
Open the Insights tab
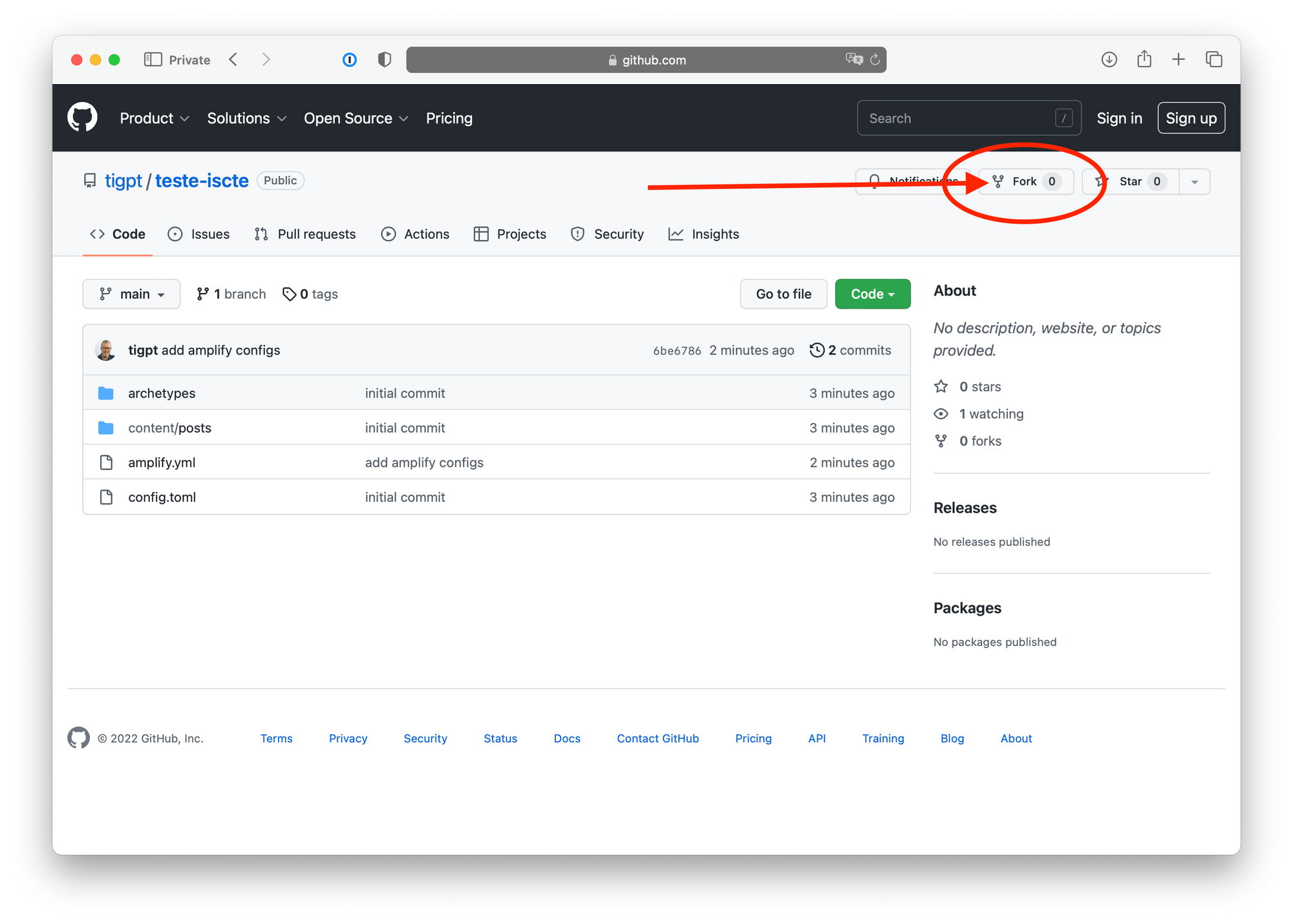click(703, 234)
